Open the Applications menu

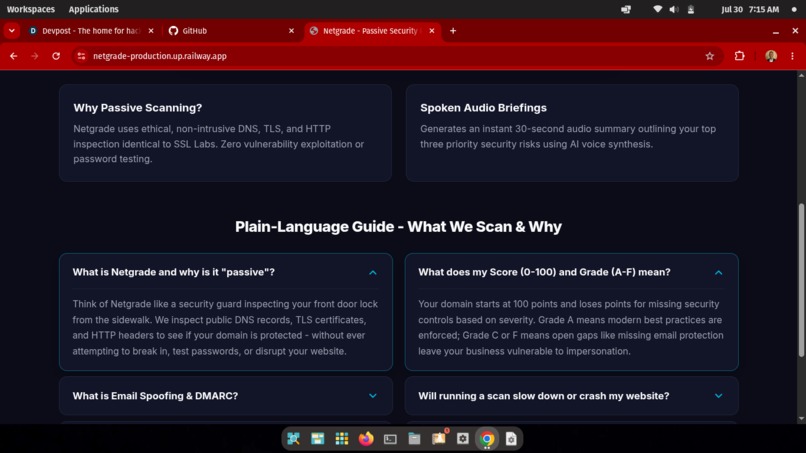click(x=94, y=9)
